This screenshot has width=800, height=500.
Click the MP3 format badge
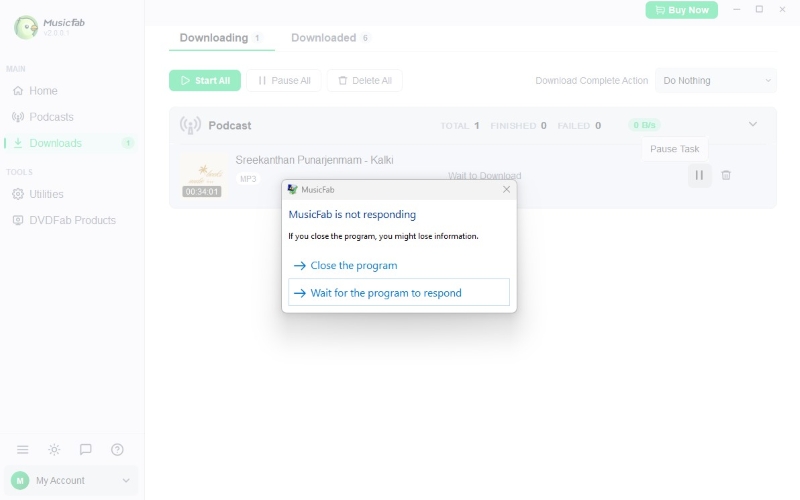click(x=248, y=179)
